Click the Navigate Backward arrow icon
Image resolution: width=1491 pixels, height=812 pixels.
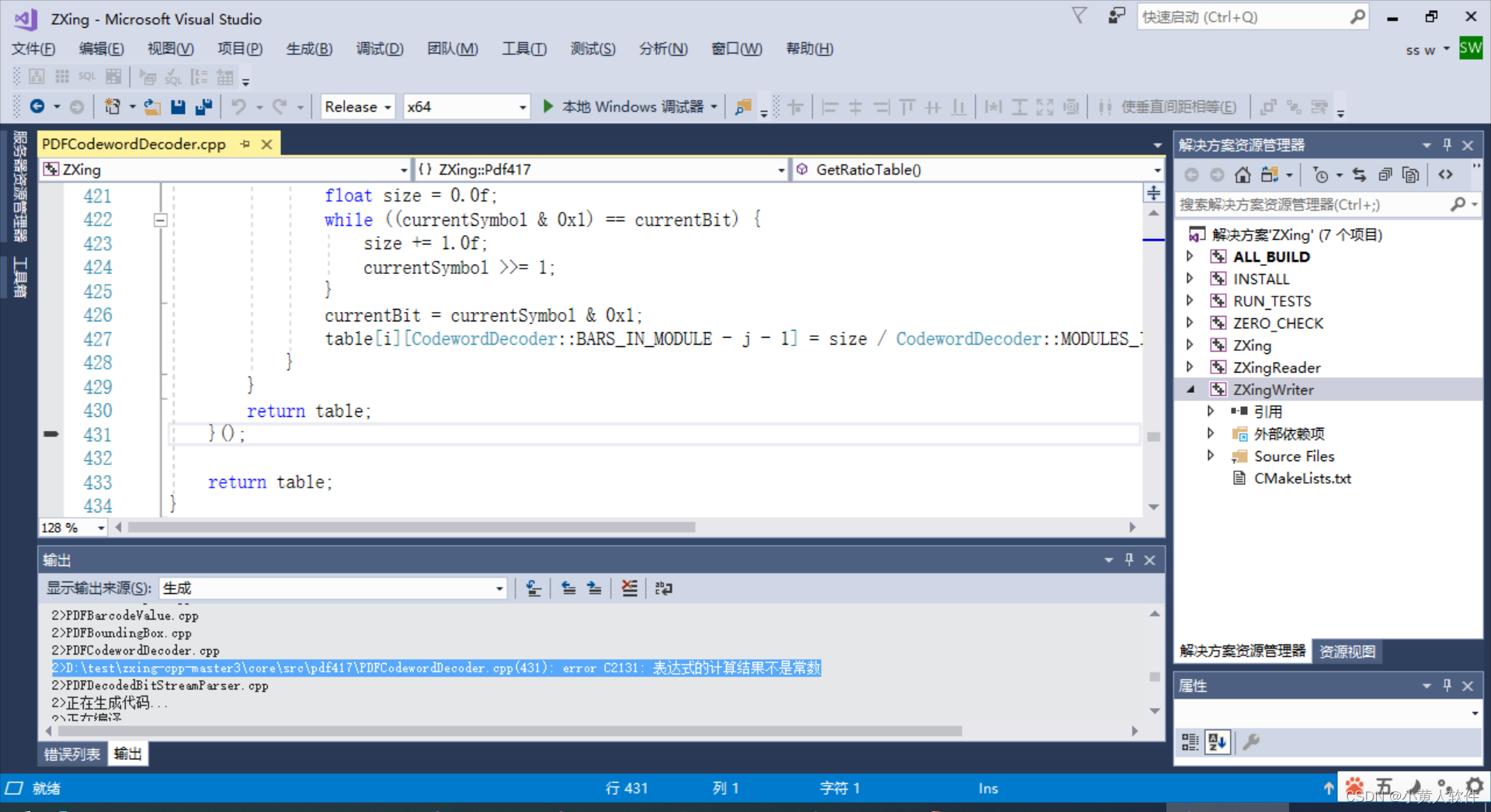(36, 106)
